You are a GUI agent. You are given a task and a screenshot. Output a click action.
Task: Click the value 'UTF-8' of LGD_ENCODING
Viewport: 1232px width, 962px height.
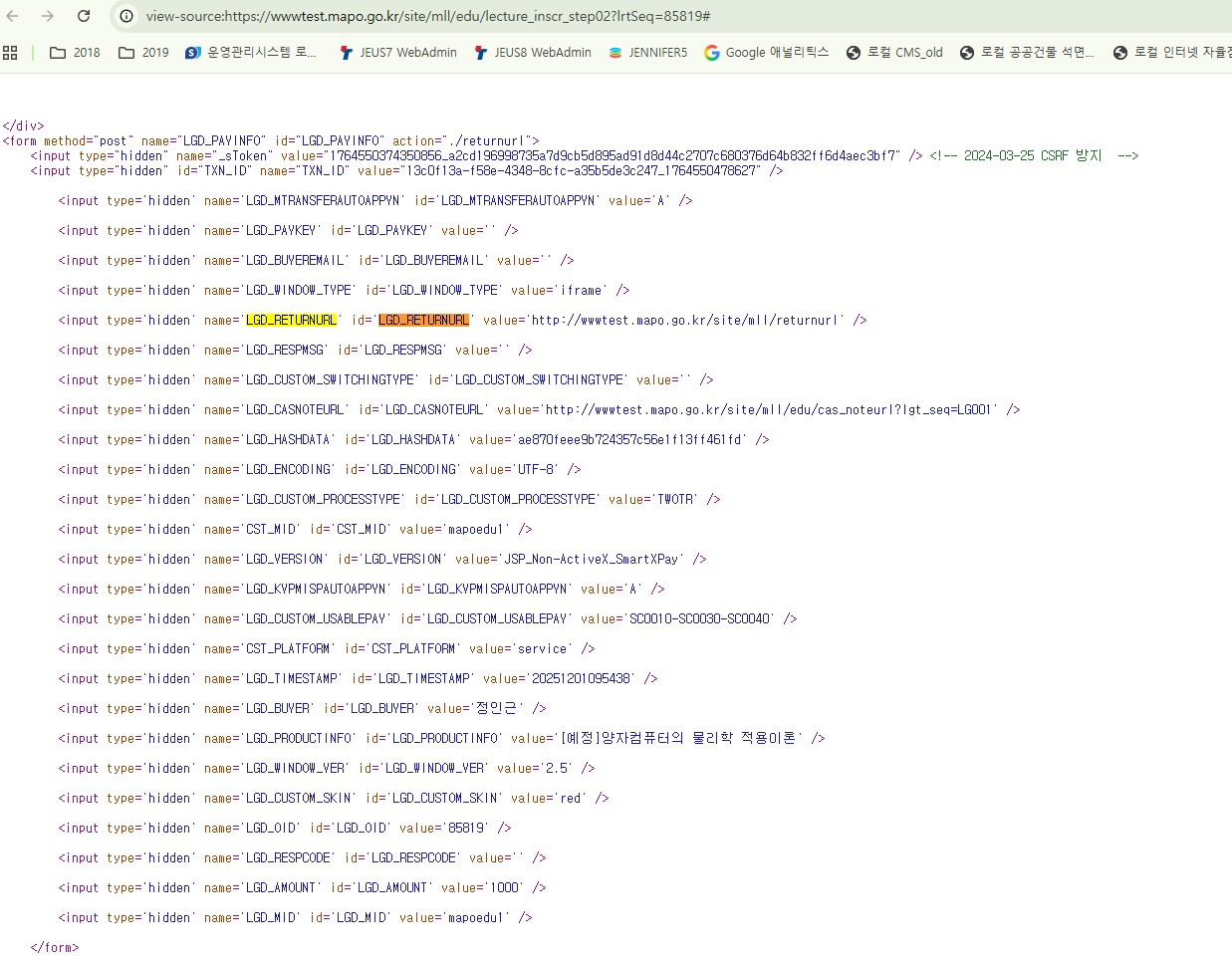click(538, 469)
